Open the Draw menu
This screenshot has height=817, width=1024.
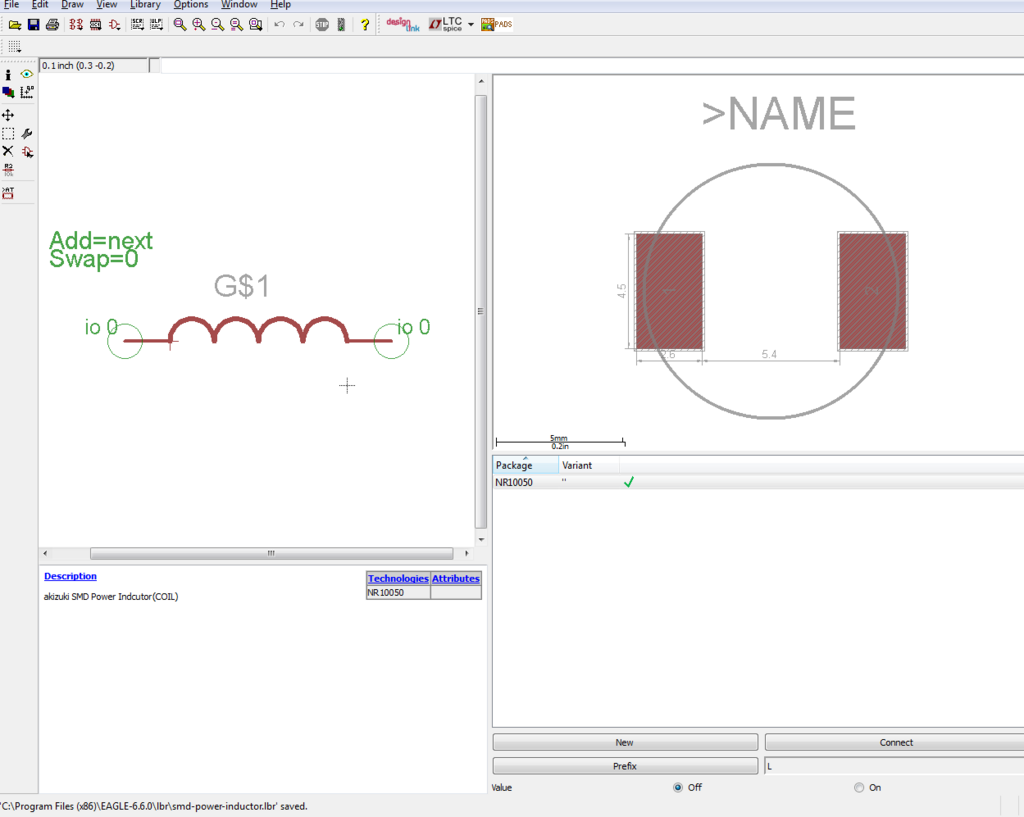tap(72, 5)
